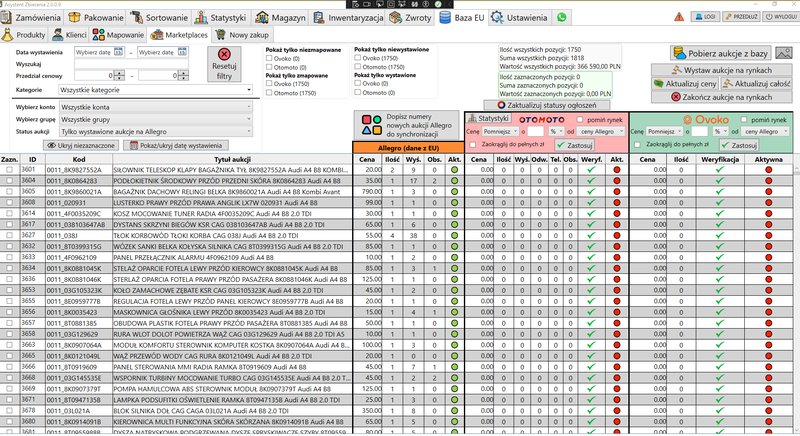Click the WYLOGUJ logout button
The width and height of the screenshot is (800, 436).
tap(781, 17)
